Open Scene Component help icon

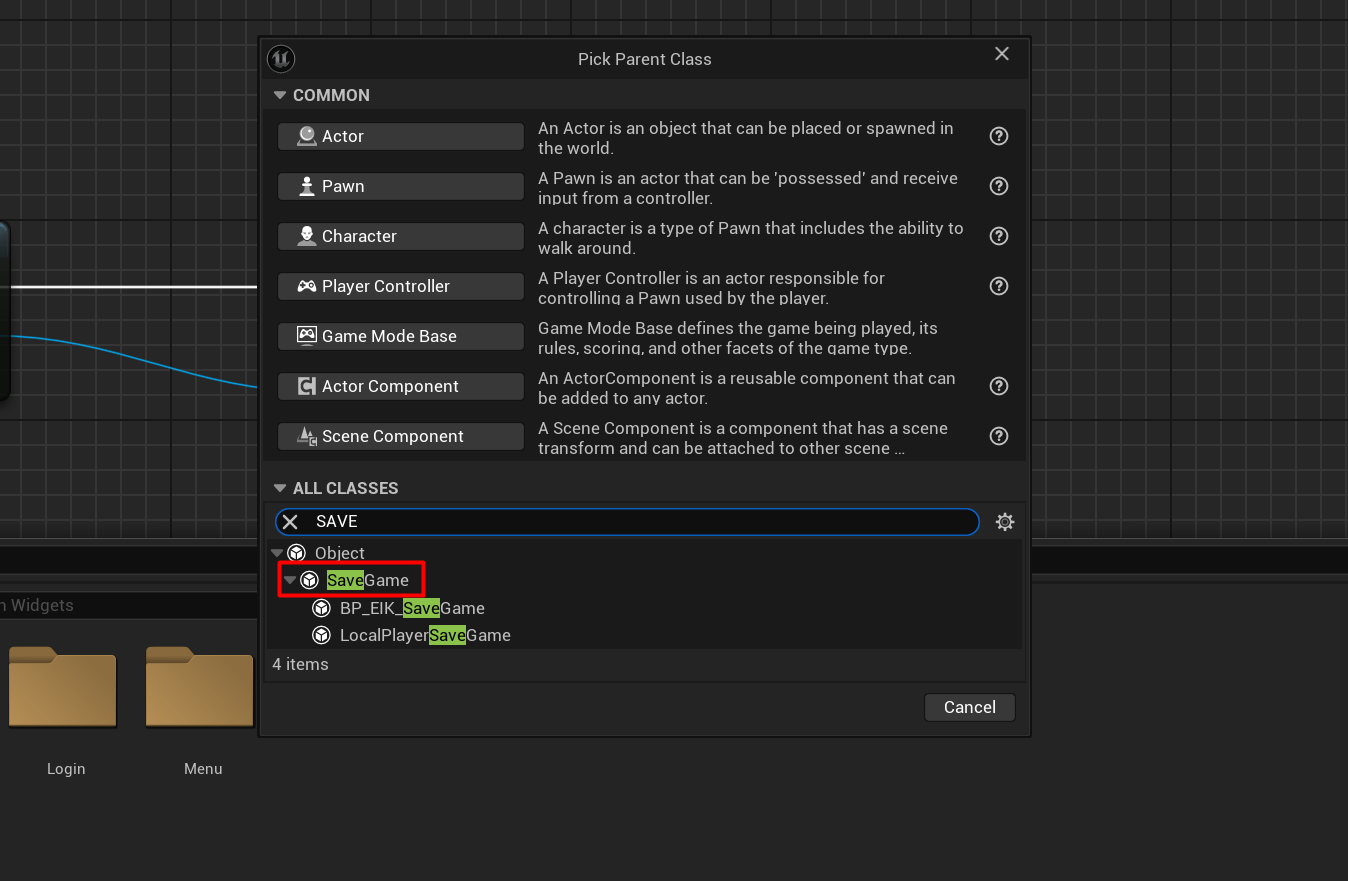[998, 436]
